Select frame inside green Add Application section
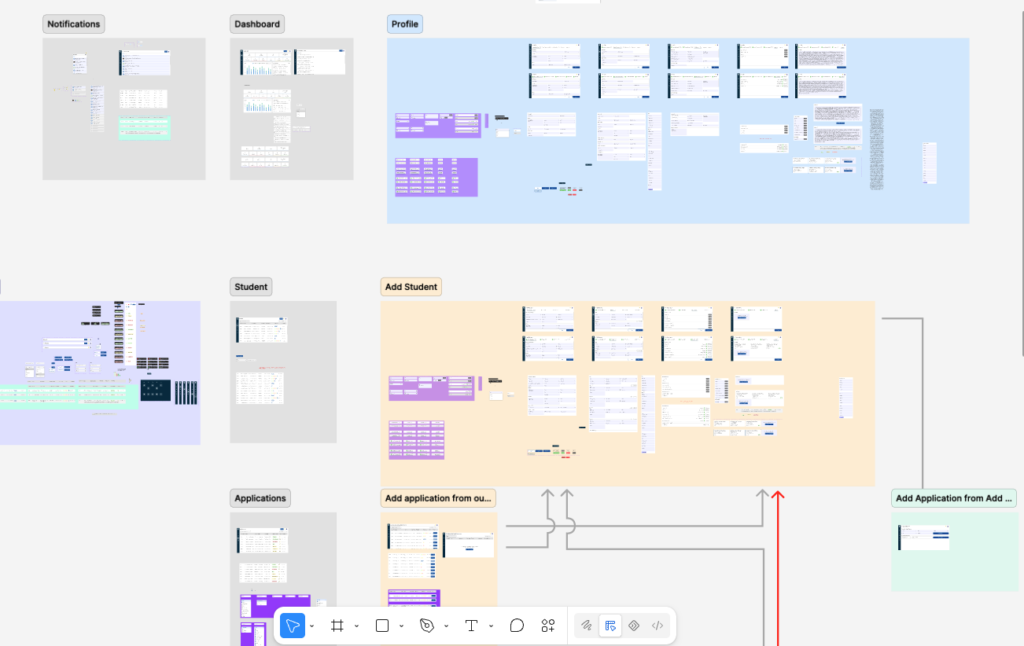Image resolution: width=1024 pixels, height=646 pixels. pyautogui.click(x=924, y=537)
